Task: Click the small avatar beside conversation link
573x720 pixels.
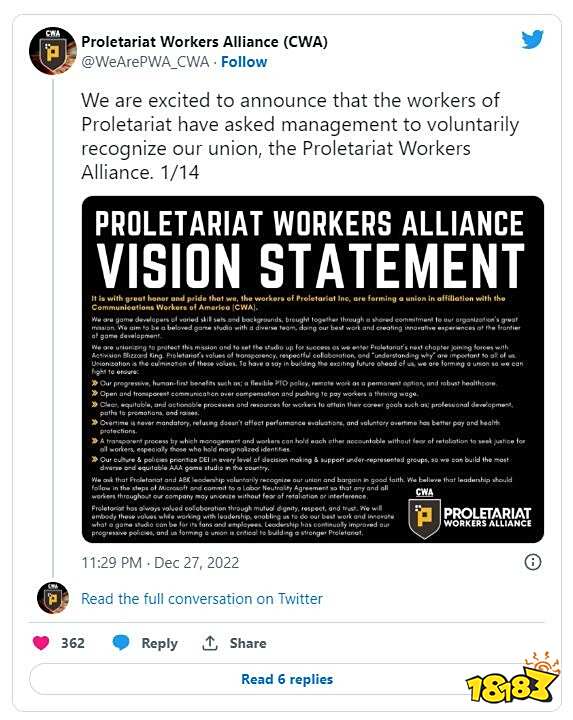Action: [x=53, y=598]
